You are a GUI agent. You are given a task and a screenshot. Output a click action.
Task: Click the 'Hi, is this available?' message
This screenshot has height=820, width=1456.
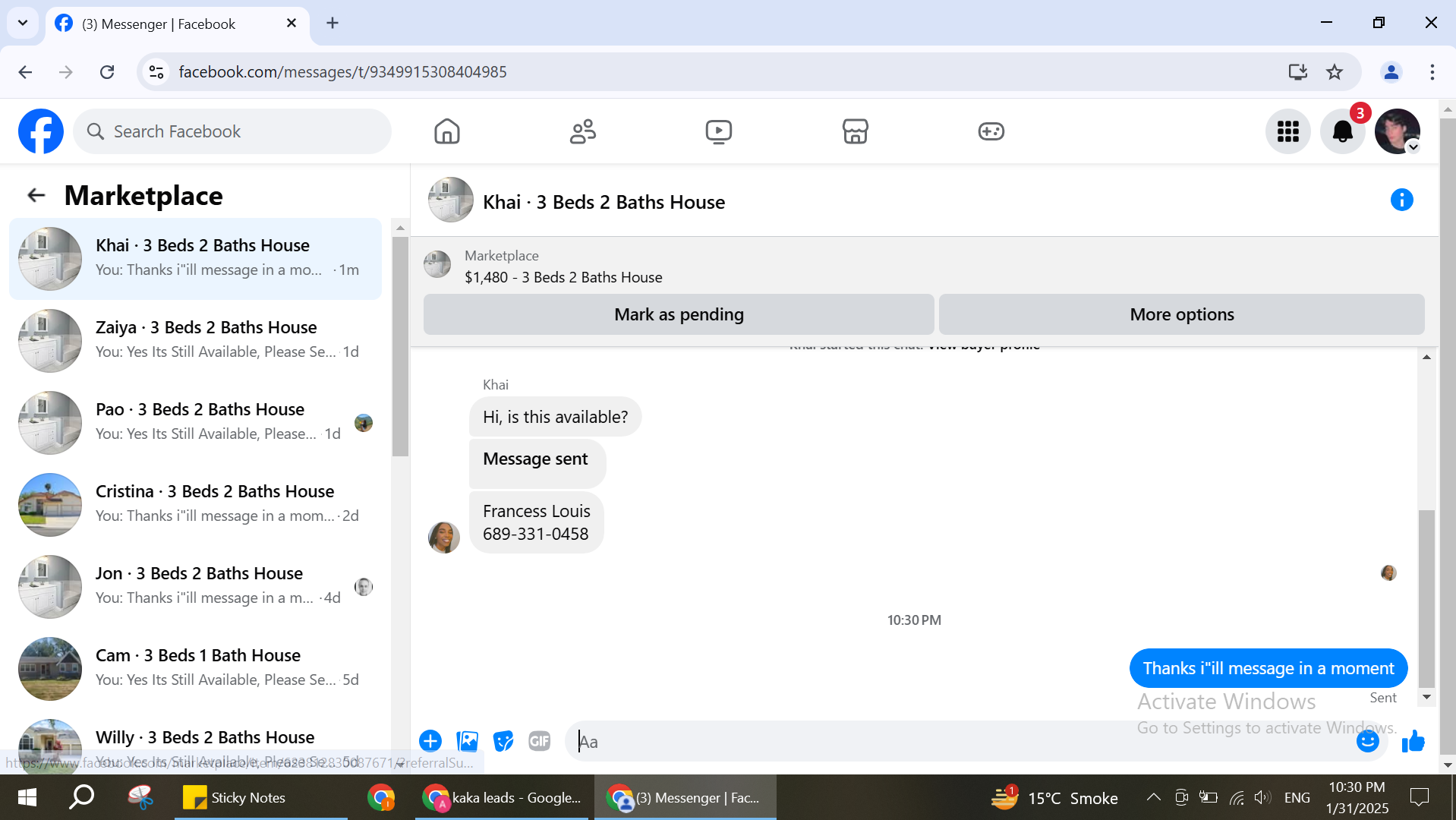click(x=555, y=417)
